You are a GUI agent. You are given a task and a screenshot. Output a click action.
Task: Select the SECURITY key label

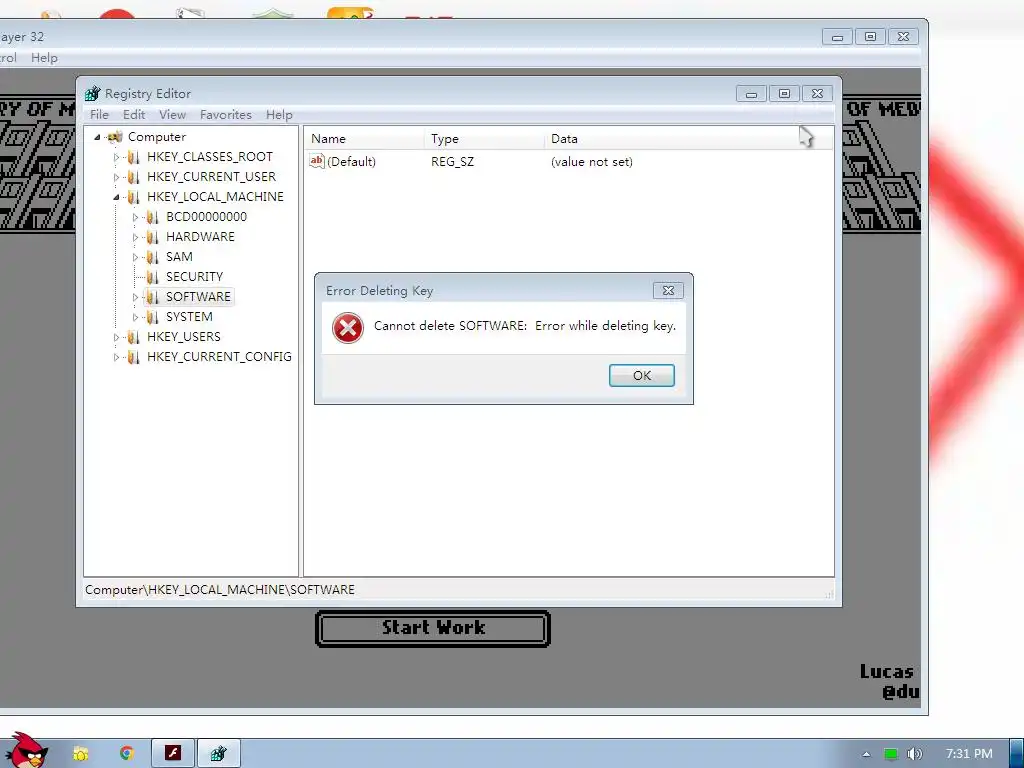tap(195, 277)
